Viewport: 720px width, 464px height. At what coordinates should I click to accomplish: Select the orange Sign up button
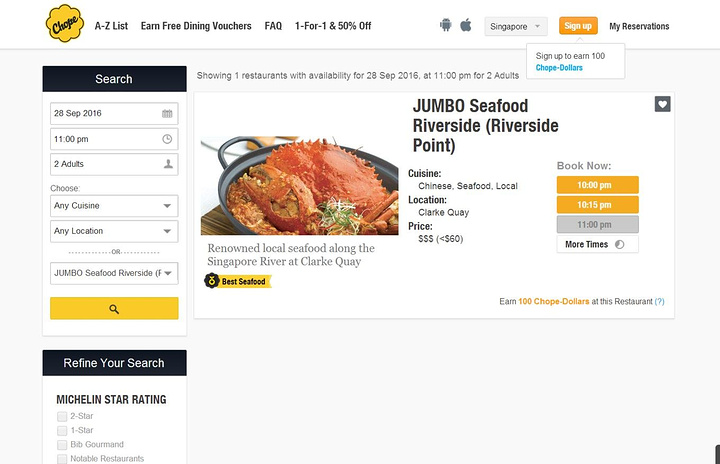pyautogui.click(x=578, y=26)
